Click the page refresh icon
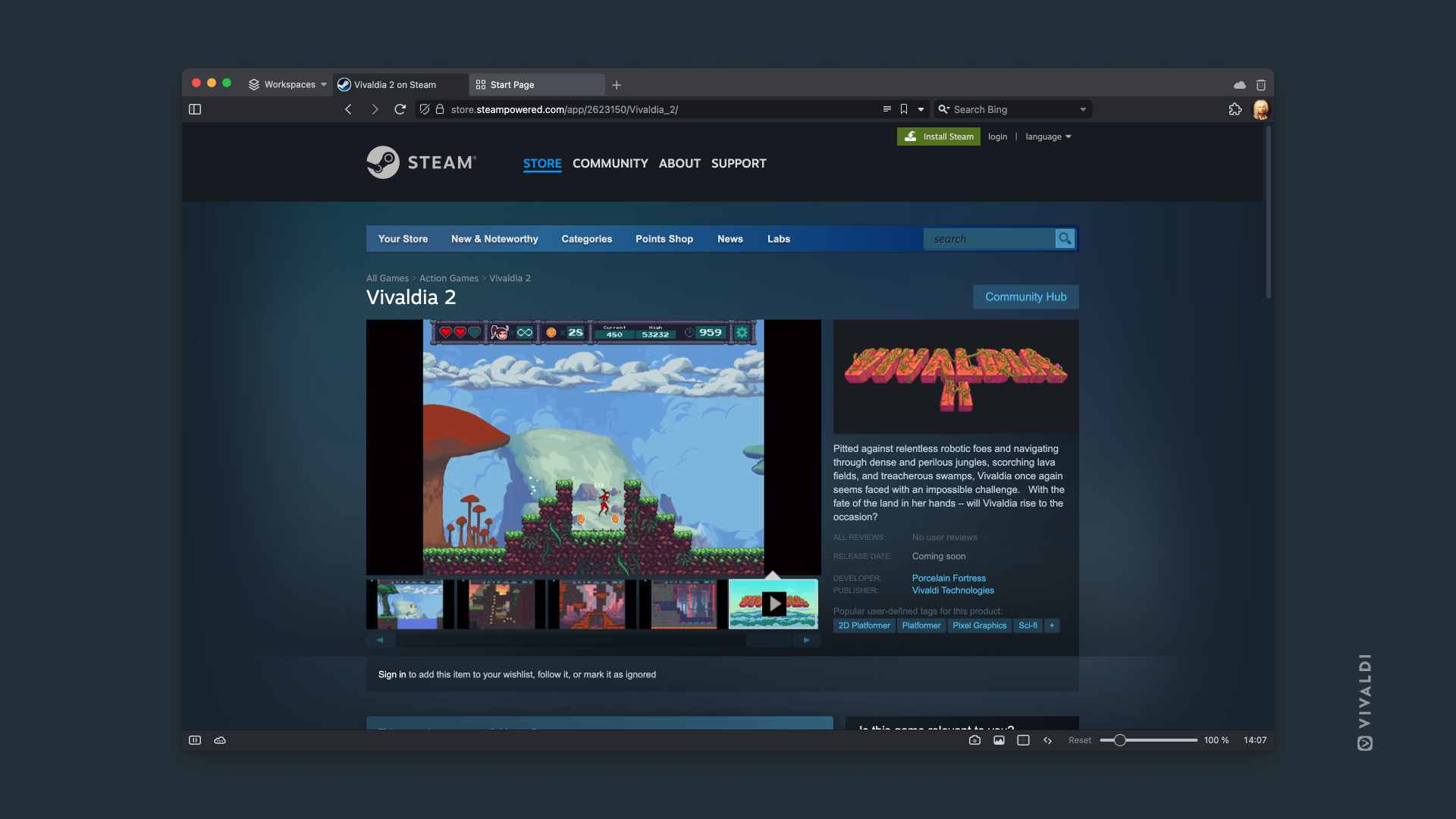The width and height of the screenshot is (1456, 819). point(399,109)
